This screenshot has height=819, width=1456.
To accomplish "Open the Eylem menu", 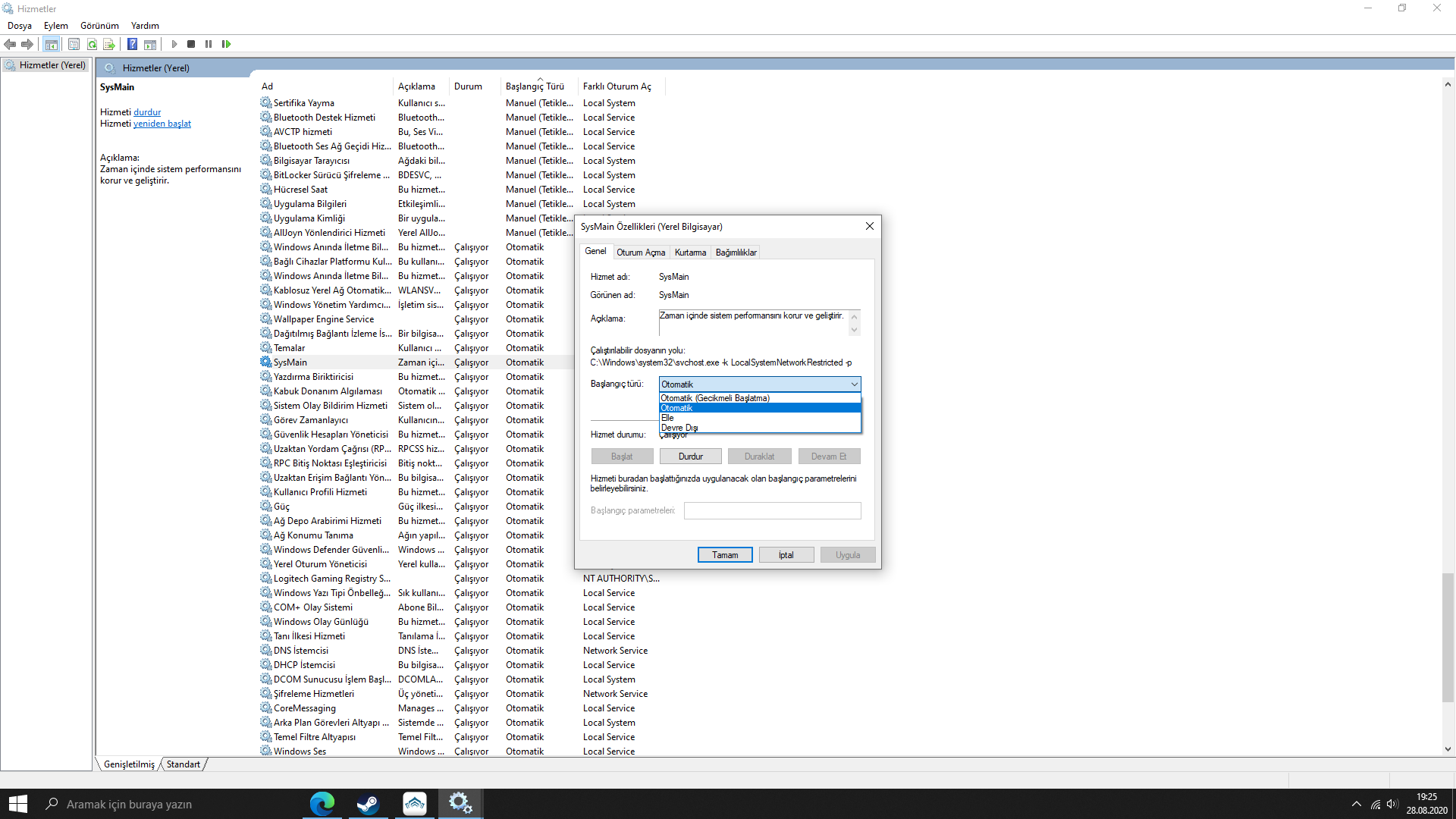I will [55, 25].
